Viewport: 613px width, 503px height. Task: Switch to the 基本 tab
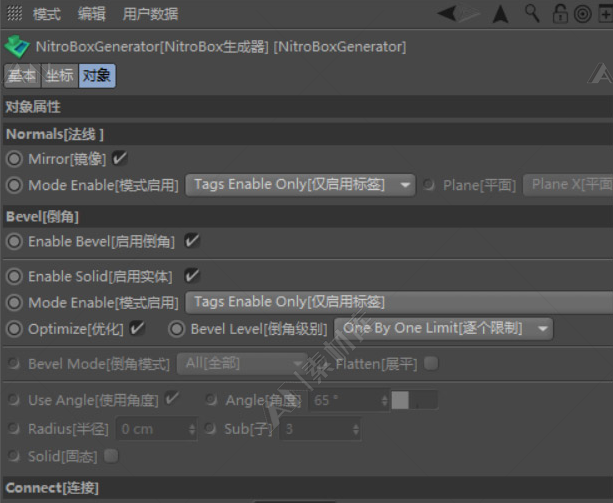click(22, 75)
